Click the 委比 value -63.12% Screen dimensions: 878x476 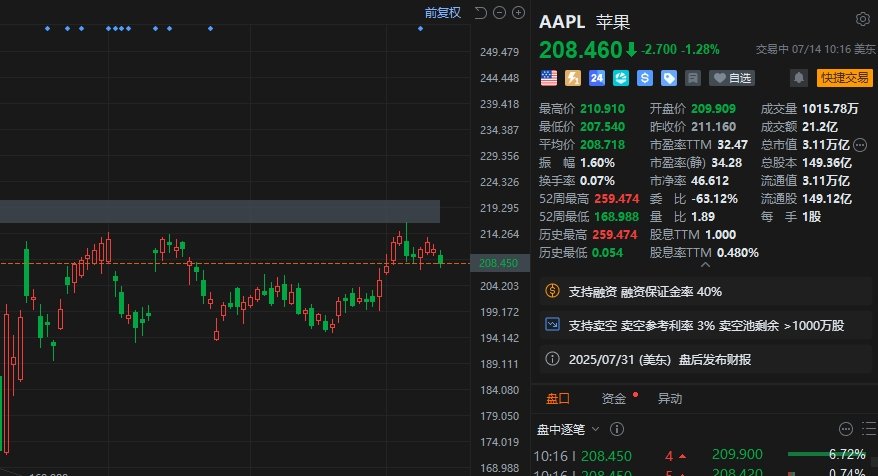pos(714,199)
